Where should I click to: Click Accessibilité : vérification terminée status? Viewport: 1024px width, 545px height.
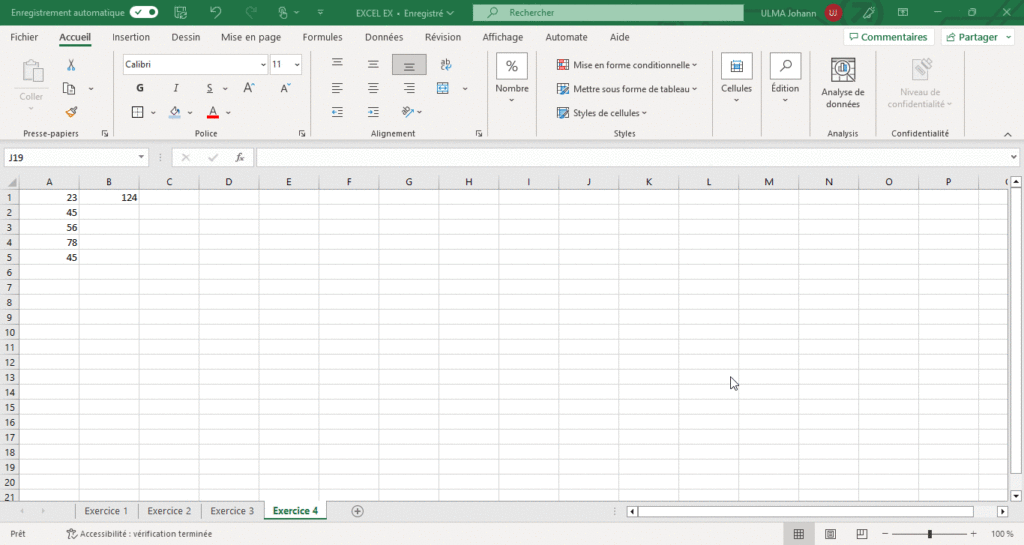pos(139,534)
